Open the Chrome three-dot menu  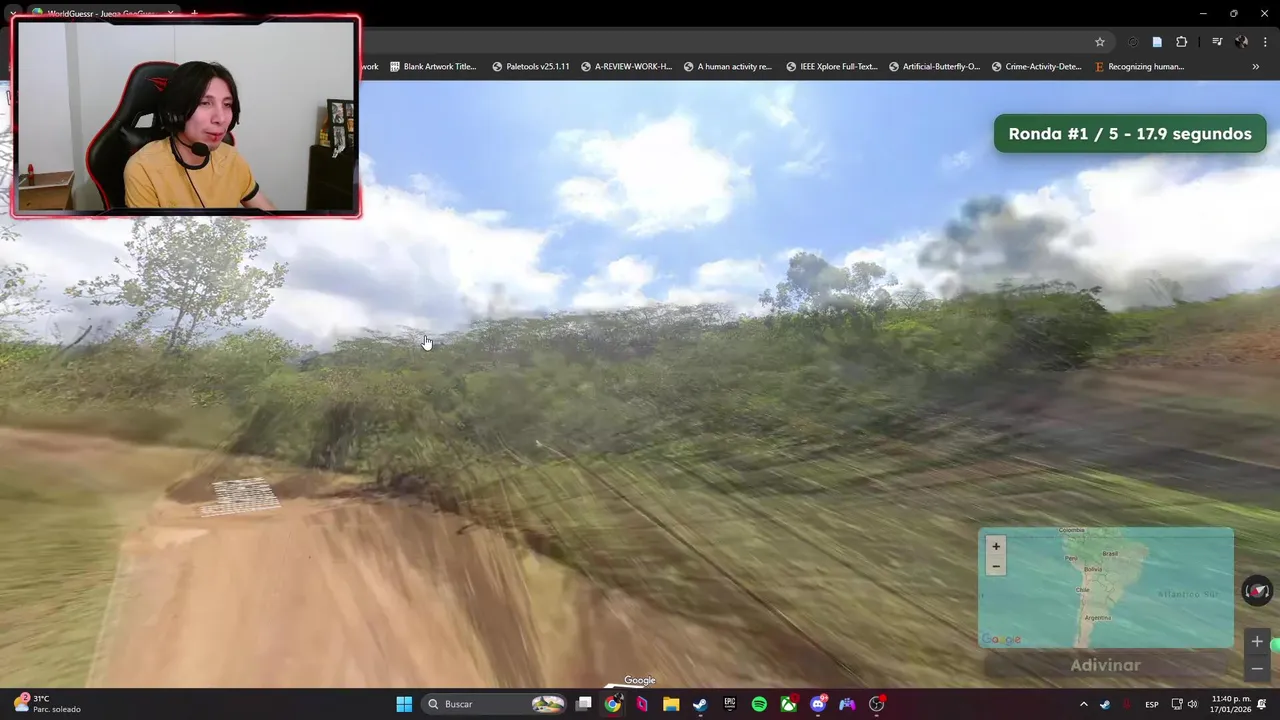click(1265, 42)
